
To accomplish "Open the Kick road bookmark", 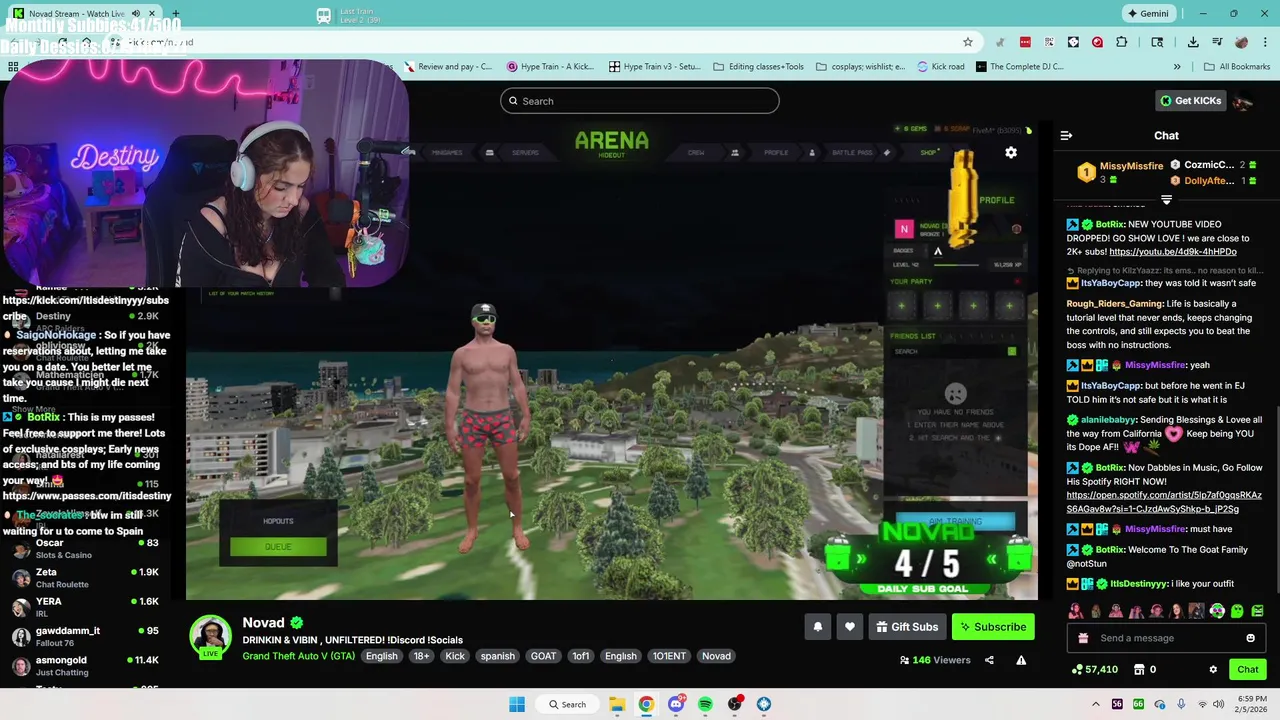I will pyautogui.click(x=941, y=67).
